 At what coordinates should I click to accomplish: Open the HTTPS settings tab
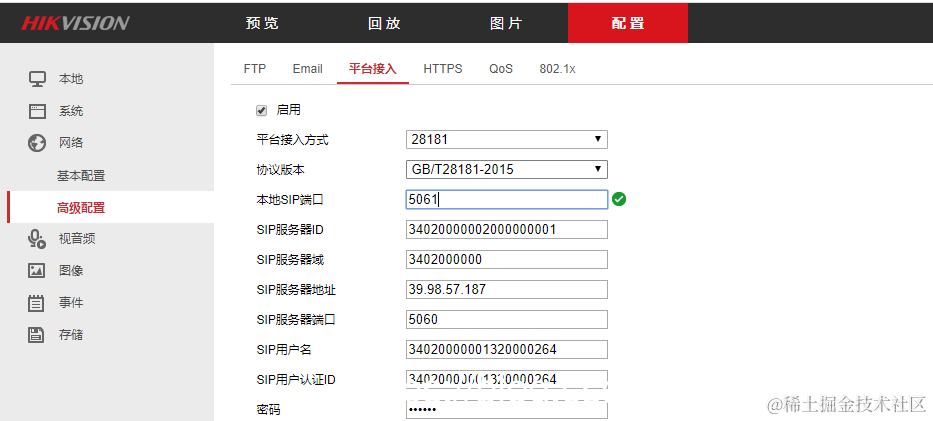tap(443, 69)
